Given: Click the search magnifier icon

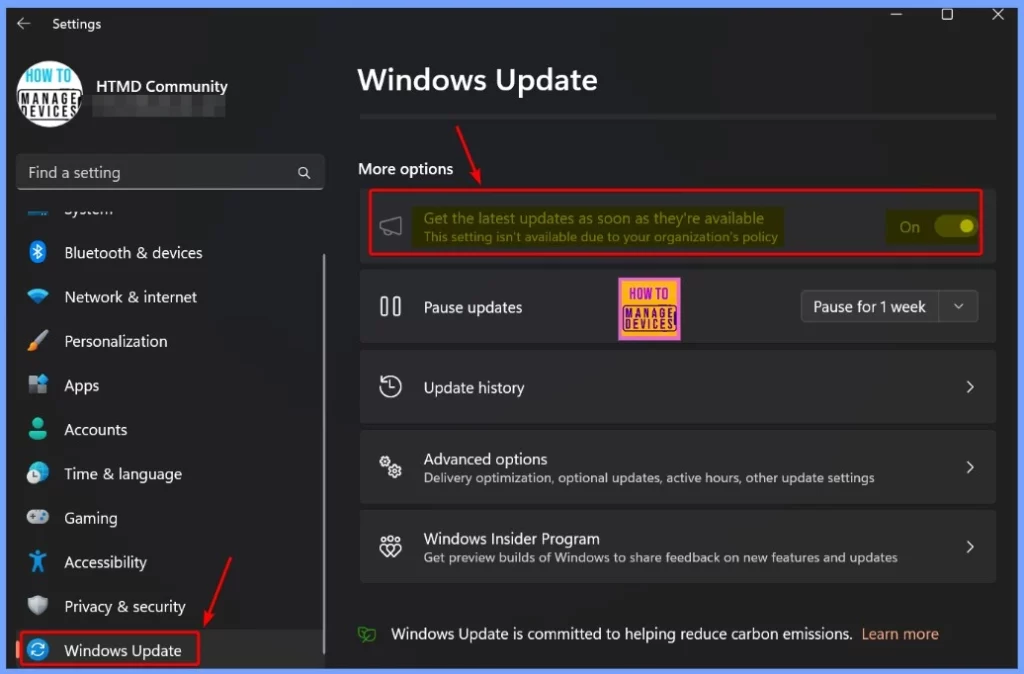Looking at the screenshot, I should (304, 172).
